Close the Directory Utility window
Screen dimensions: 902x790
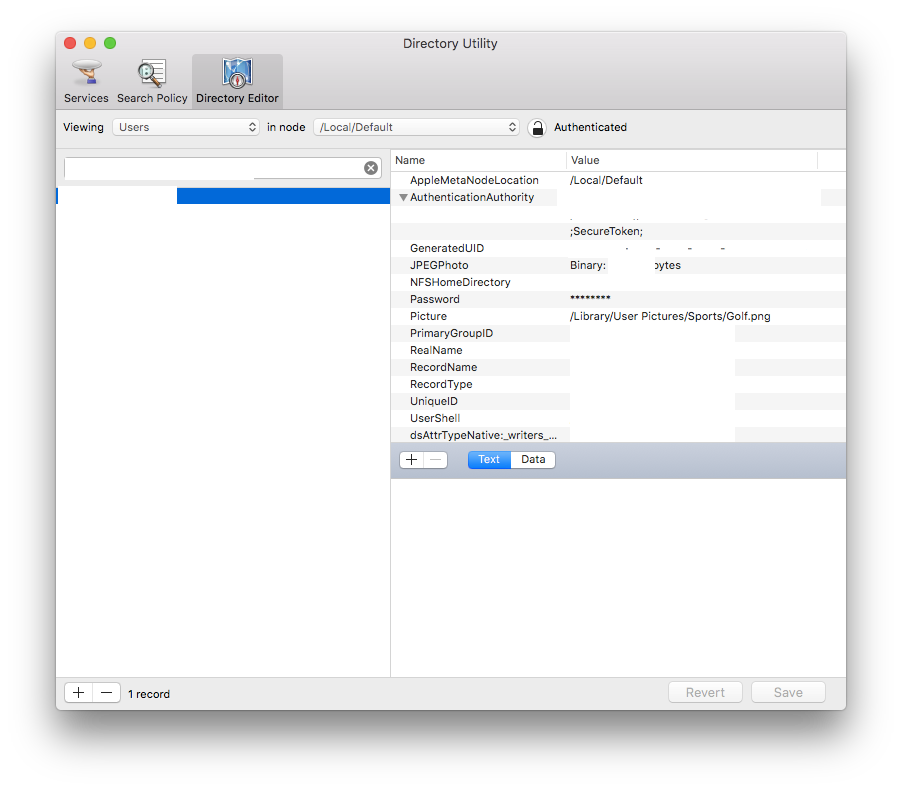[x=70, y=43]
